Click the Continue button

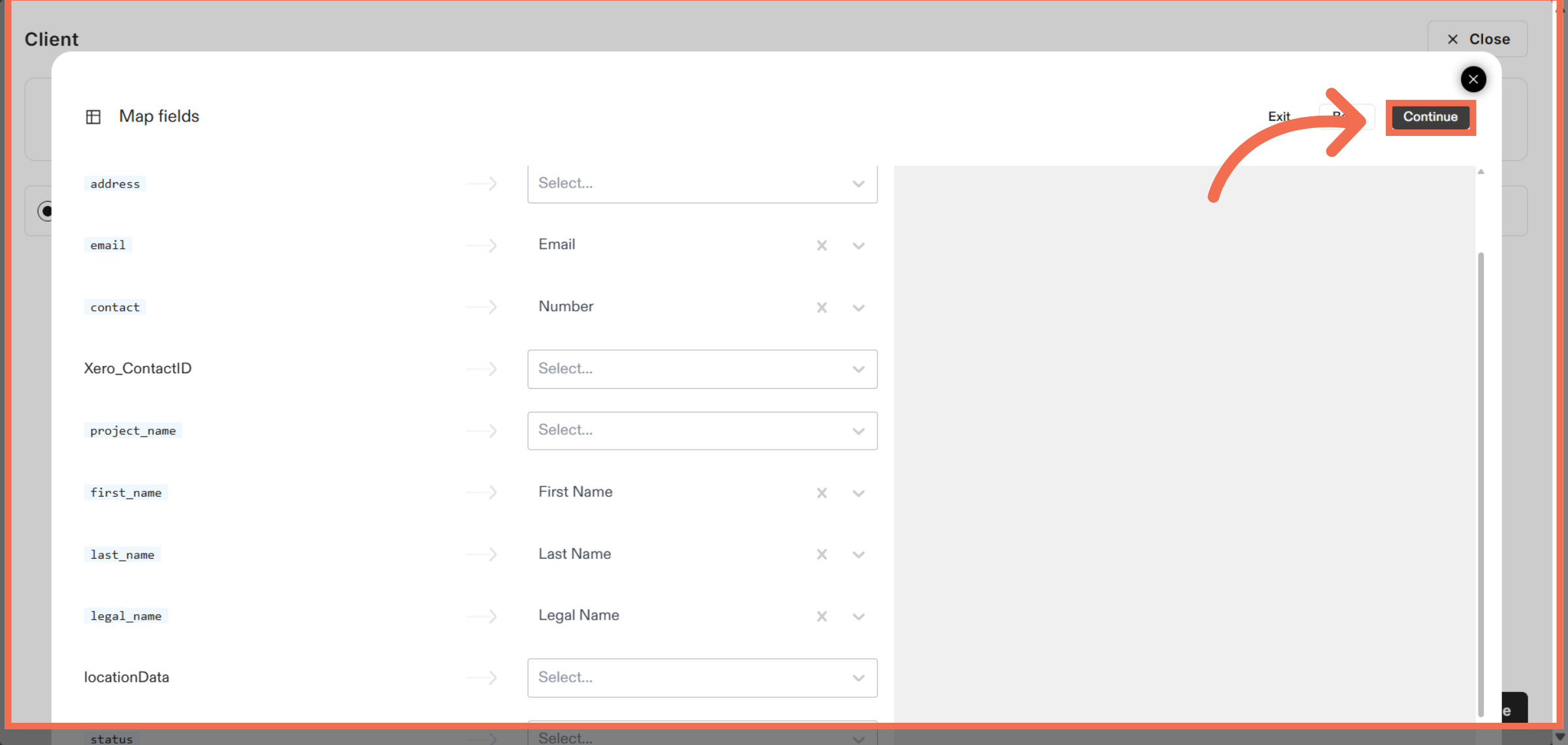click(x=1430, y=118)
